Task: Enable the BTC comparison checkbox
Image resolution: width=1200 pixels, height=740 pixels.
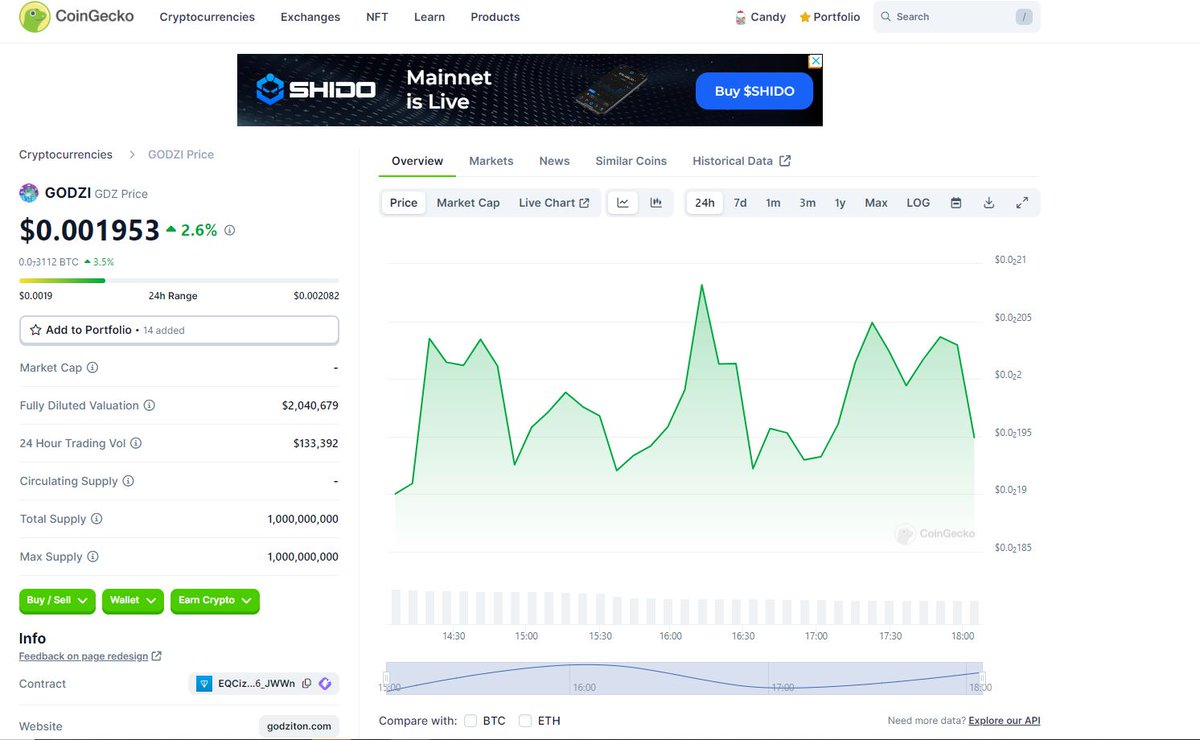Action: pos(470,720)
